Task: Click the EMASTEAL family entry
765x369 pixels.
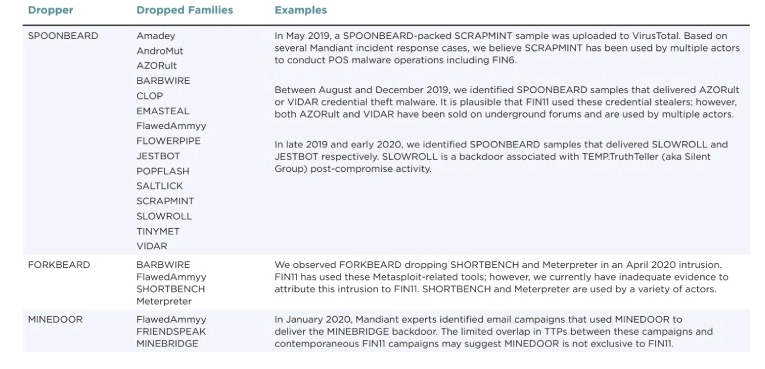Action: [162, 111]
